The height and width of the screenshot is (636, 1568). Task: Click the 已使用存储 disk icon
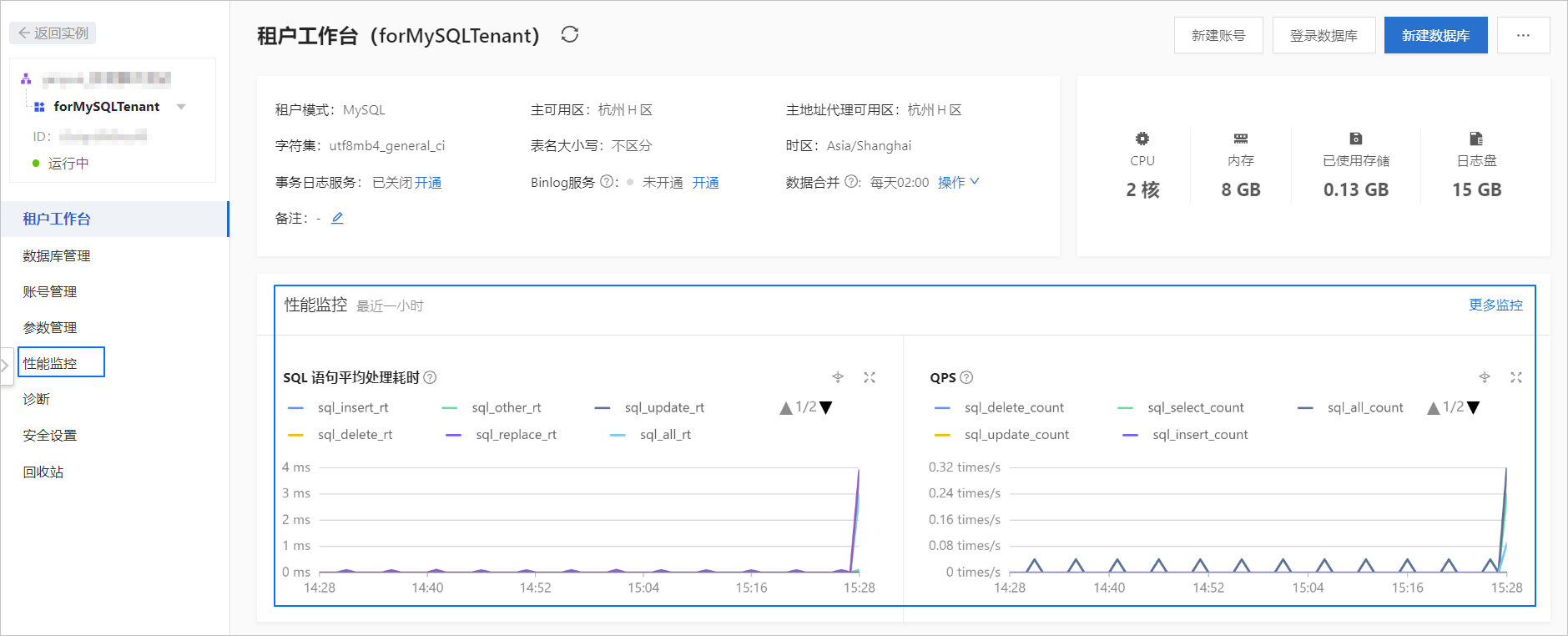(x=1356, y=139)
